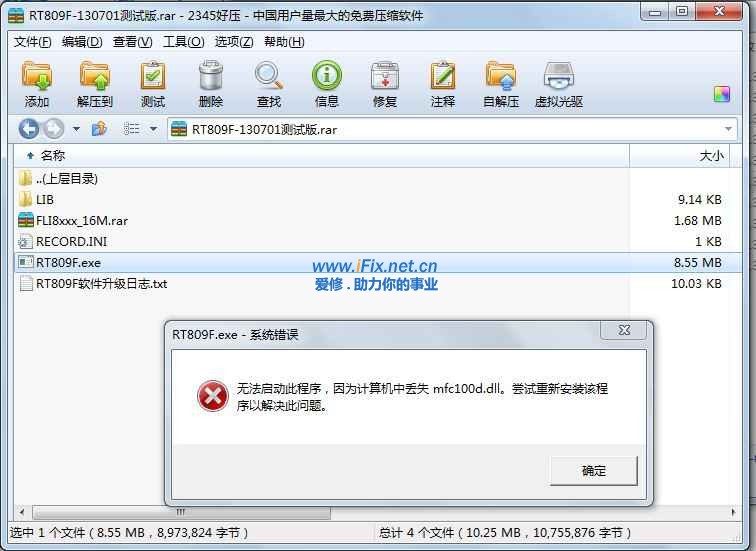Expand the back-history dropdown arrow
The image size is (756, 551).
click(x=76, y=129)
